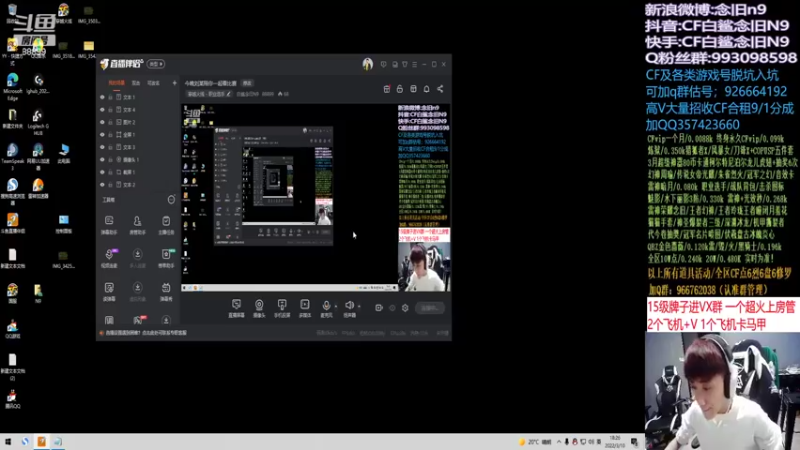Toggle the lock on the 文本 1 layer
This screenshot has width=800, height=450.
(x=110, y=97)
